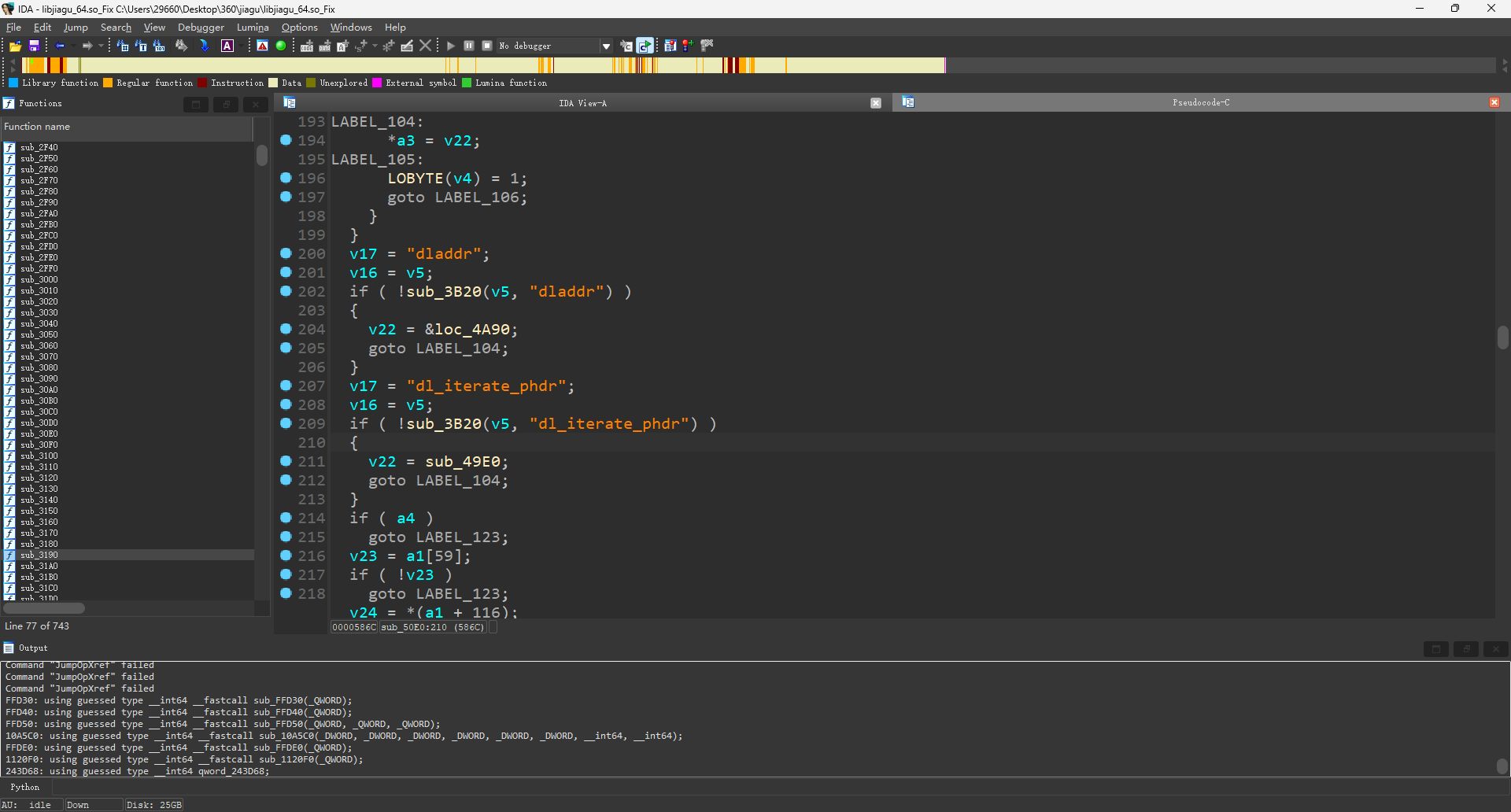The image size is (1511, 812).
Task: Click the Functions list horizontal scrollbar thumb
Action: tap(43, 607)
